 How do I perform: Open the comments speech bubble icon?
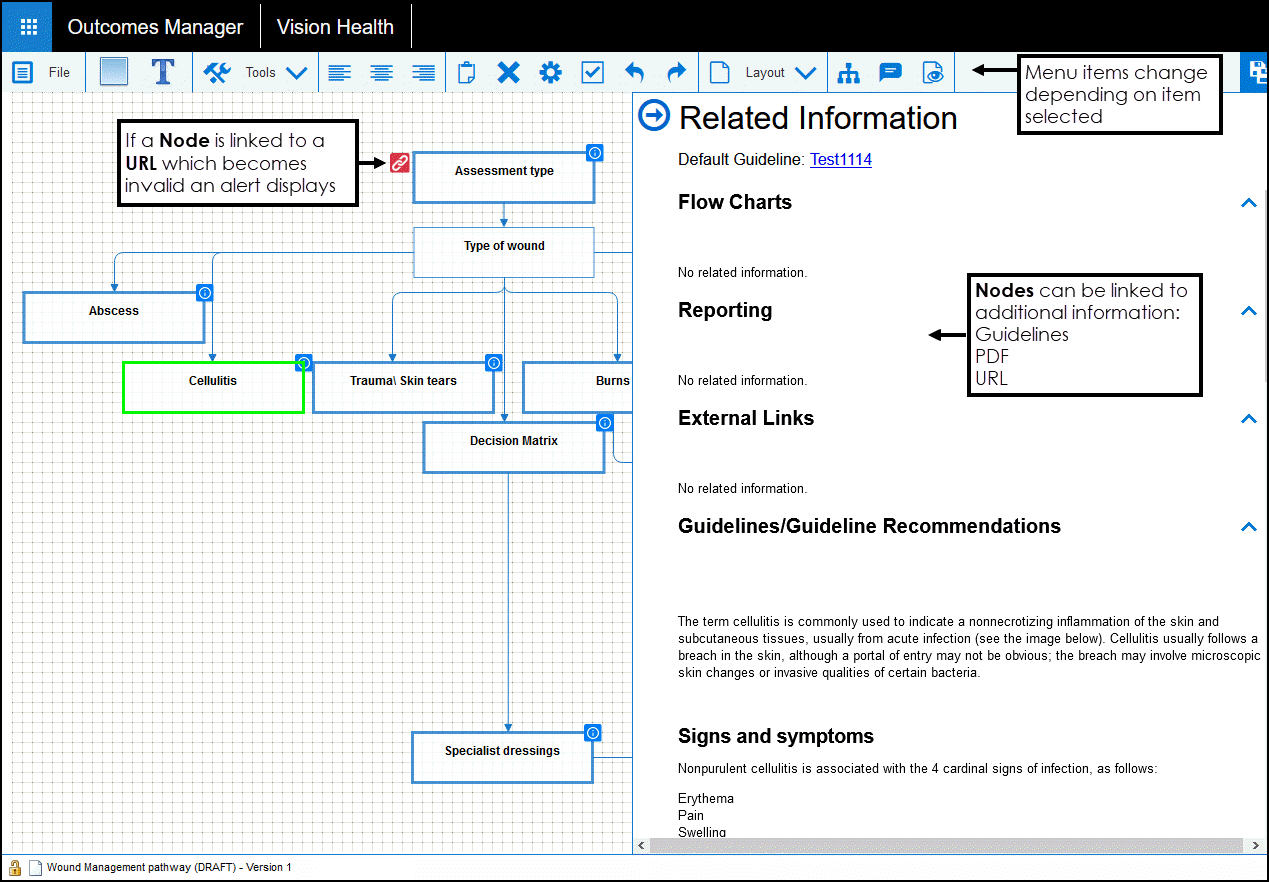pyautogui.click(x=890, y=72)
